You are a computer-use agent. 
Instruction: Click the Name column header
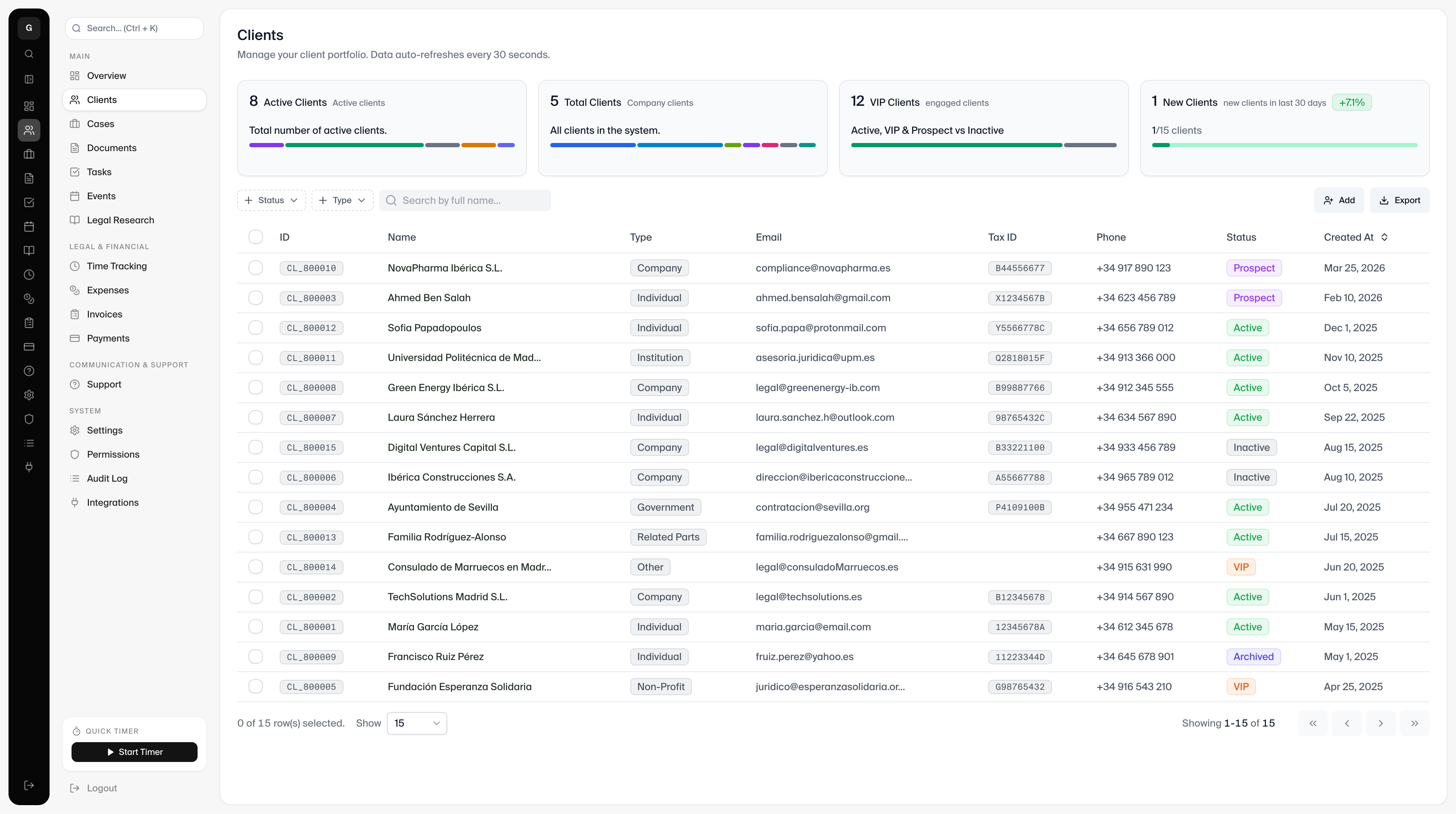401,237
